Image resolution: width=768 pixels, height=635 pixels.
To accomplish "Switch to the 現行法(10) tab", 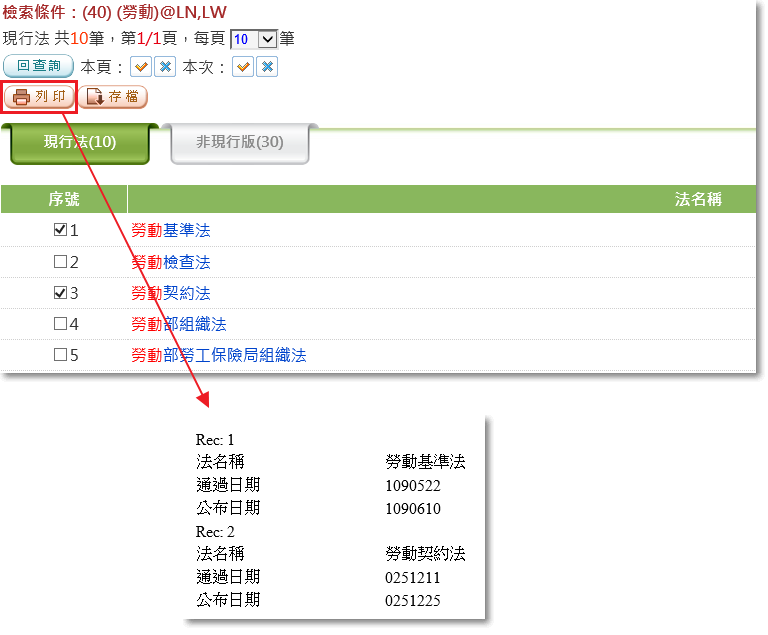I will click(x=80, y=142).
